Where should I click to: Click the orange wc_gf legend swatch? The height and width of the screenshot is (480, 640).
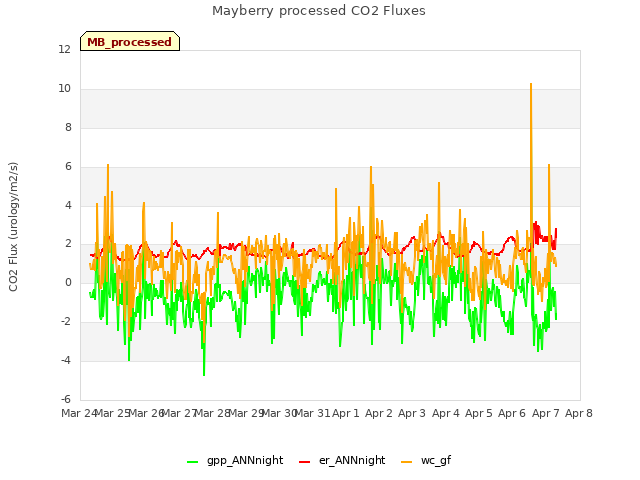tap(407, 462)
